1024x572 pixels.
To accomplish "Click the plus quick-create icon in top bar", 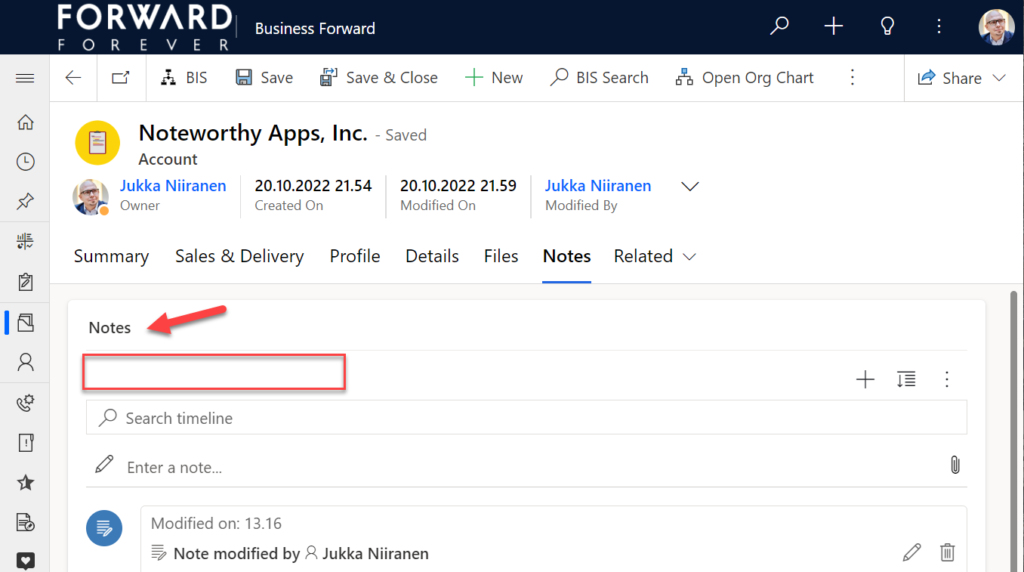I will tap(833, 26).
